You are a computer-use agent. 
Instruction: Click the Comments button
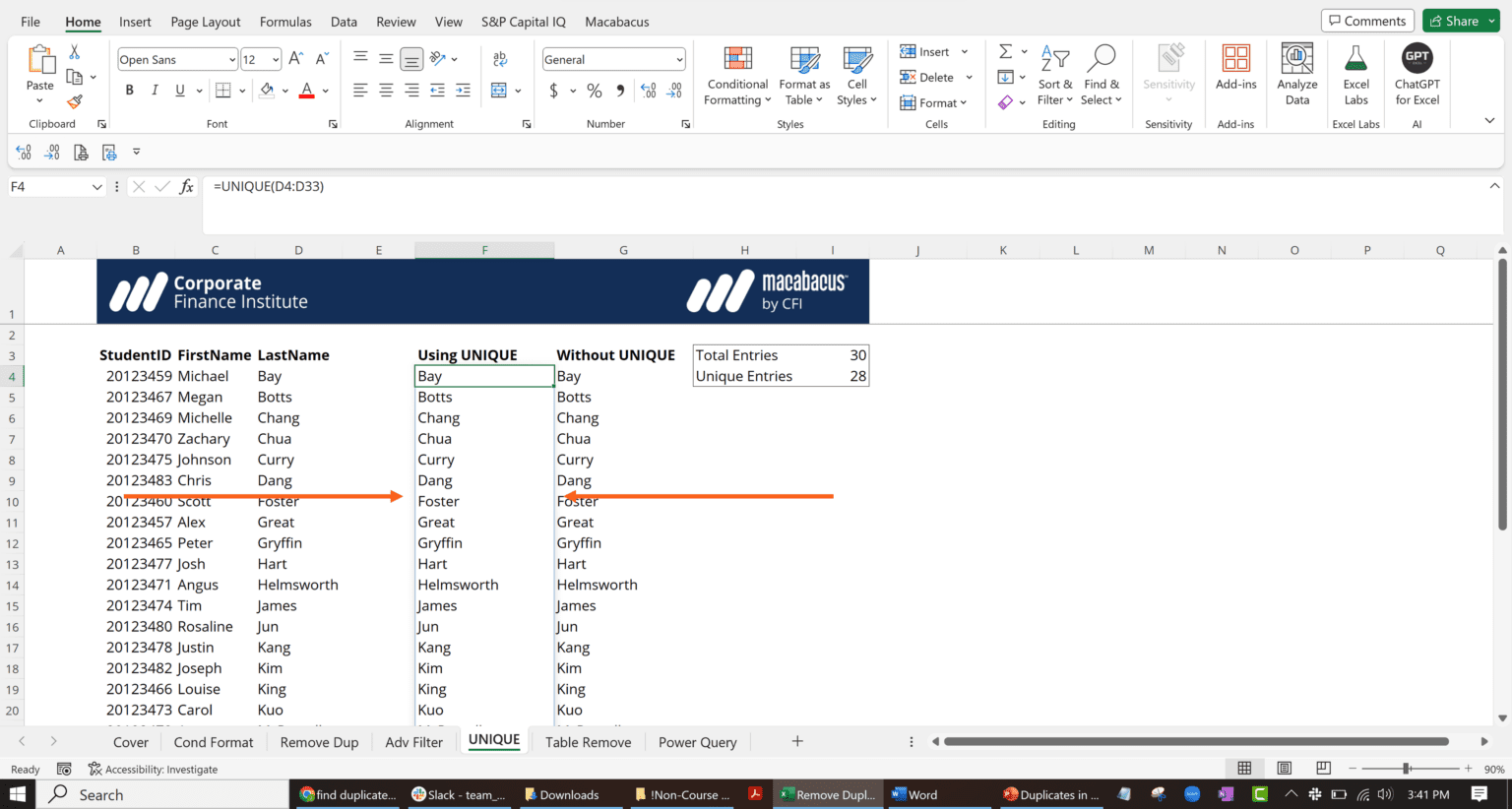click(1367, 20)
